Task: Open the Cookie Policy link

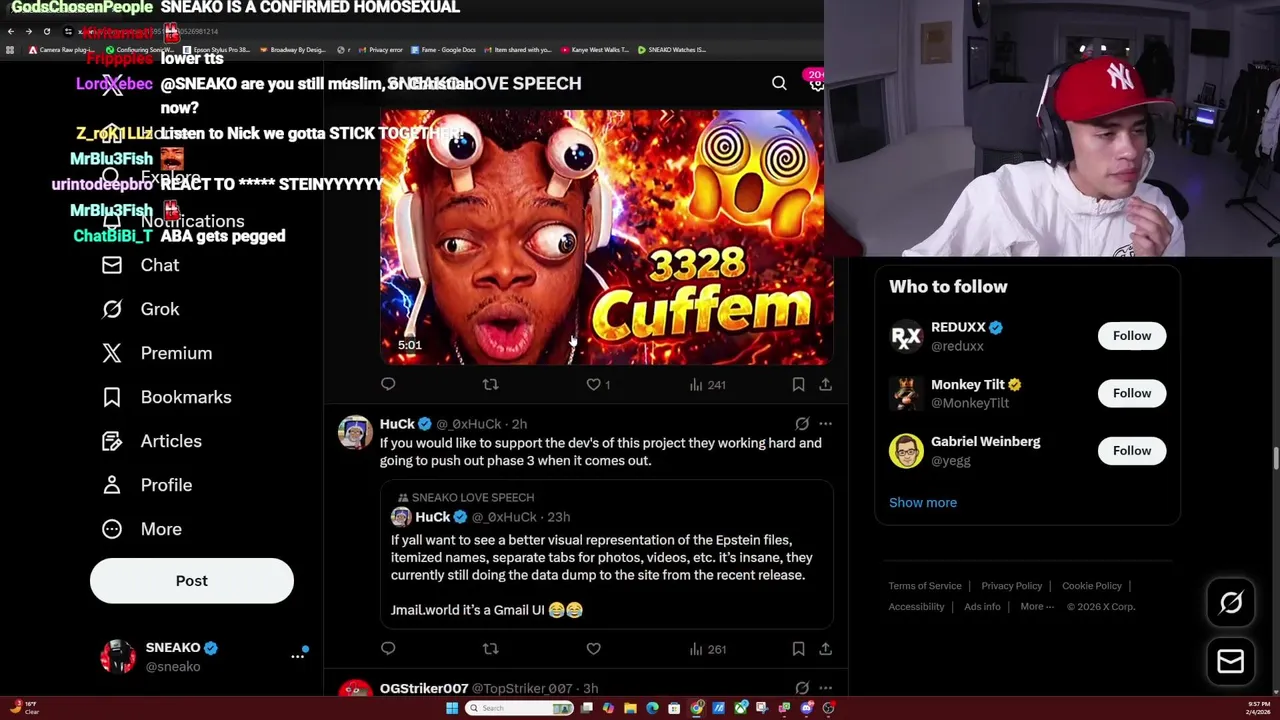Action: [1091, 586]
